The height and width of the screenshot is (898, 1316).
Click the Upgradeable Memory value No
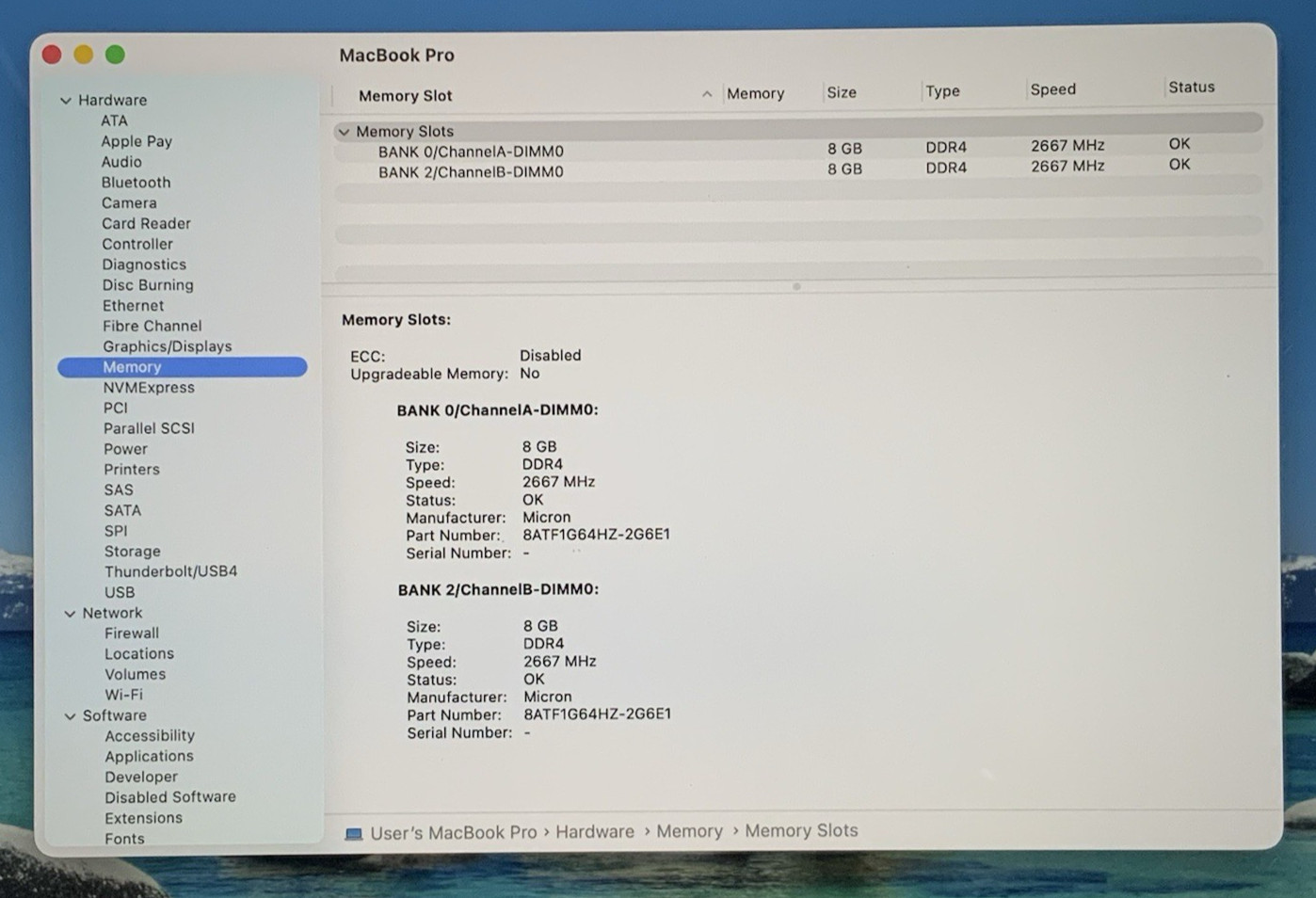[529, 374]
